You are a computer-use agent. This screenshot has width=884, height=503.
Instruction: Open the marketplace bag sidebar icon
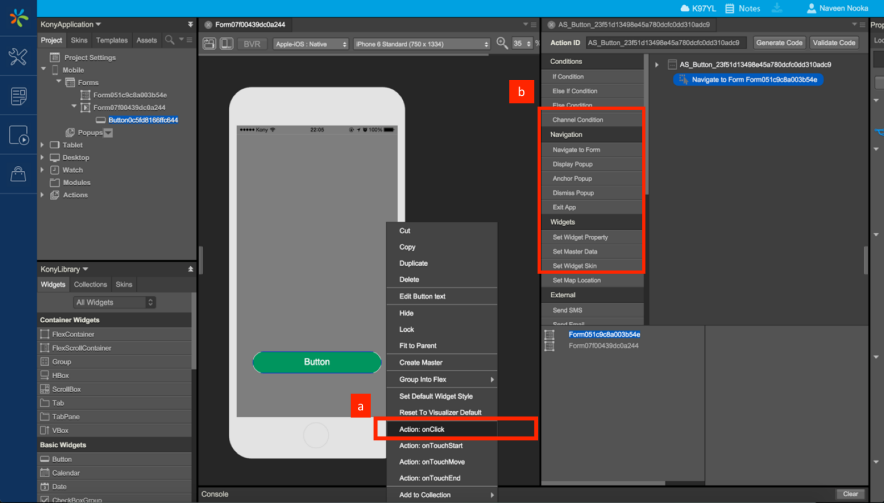[18, 174]
